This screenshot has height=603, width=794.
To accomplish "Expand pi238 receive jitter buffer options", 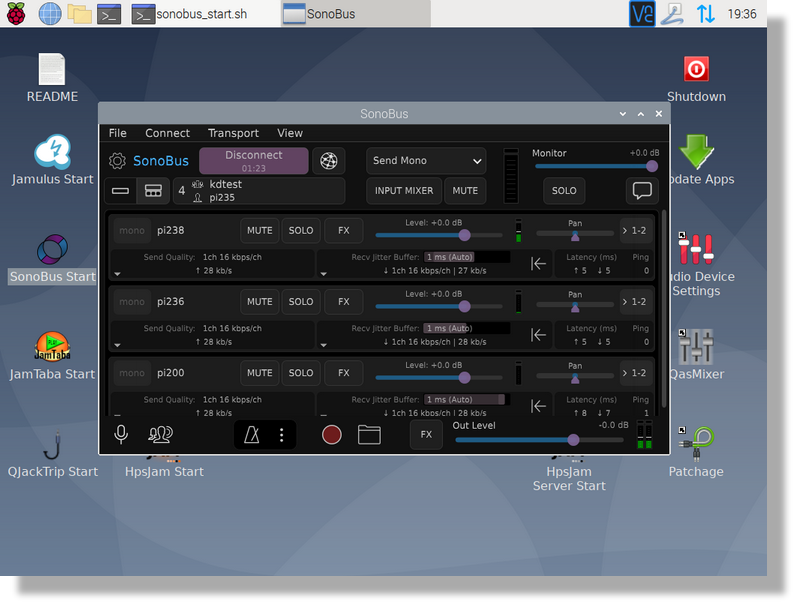I will point(324,274).
